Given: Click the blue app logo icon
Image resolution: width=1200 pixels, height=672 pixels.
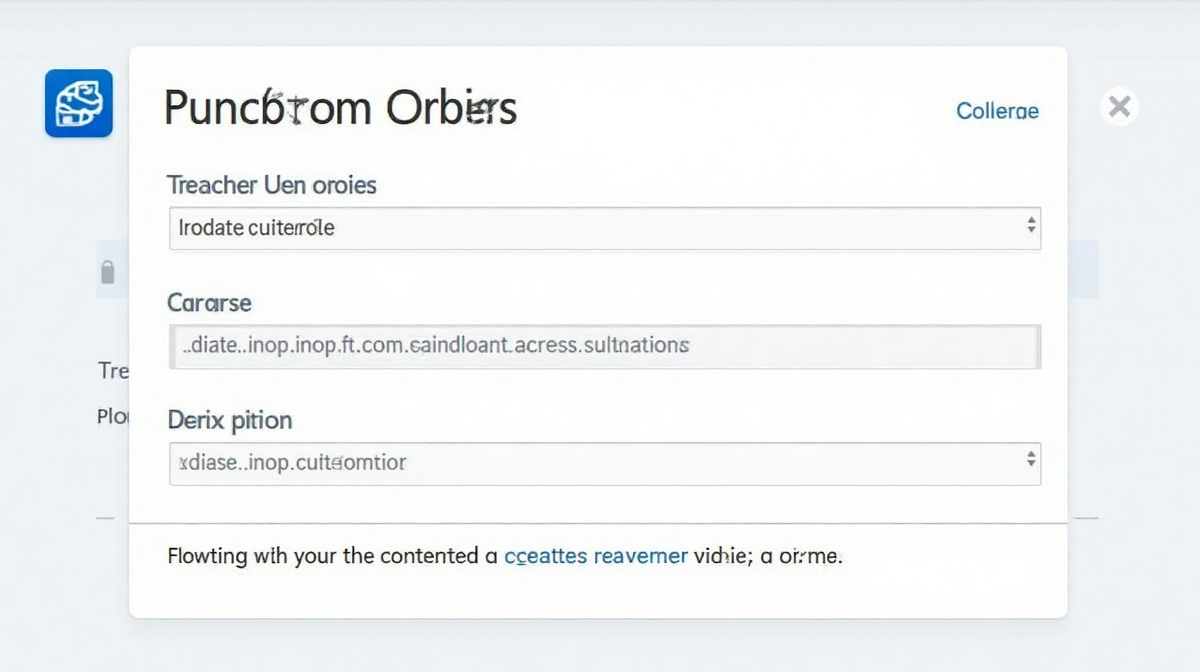Looking at the screenshot, I should click(x=79, y=103).
